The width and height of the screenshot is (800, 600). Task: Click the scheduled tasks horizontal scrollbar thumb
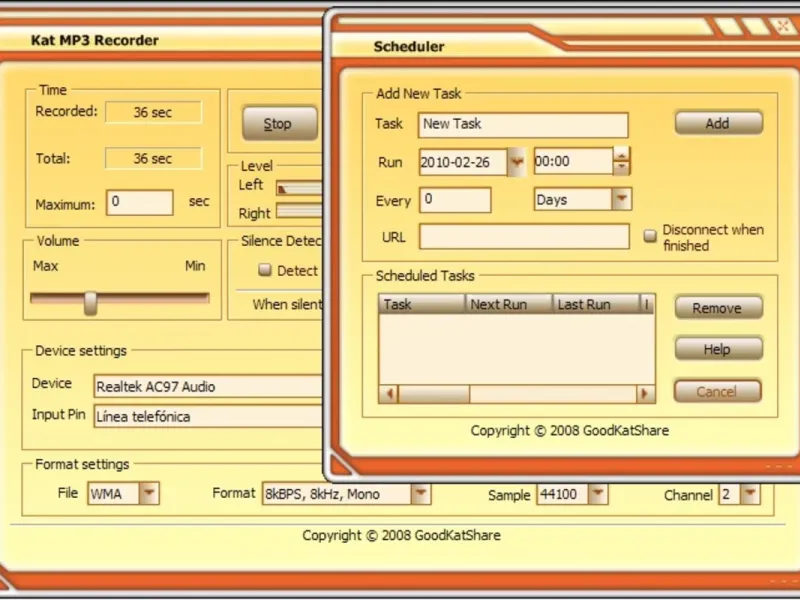(x=434, y=394)
